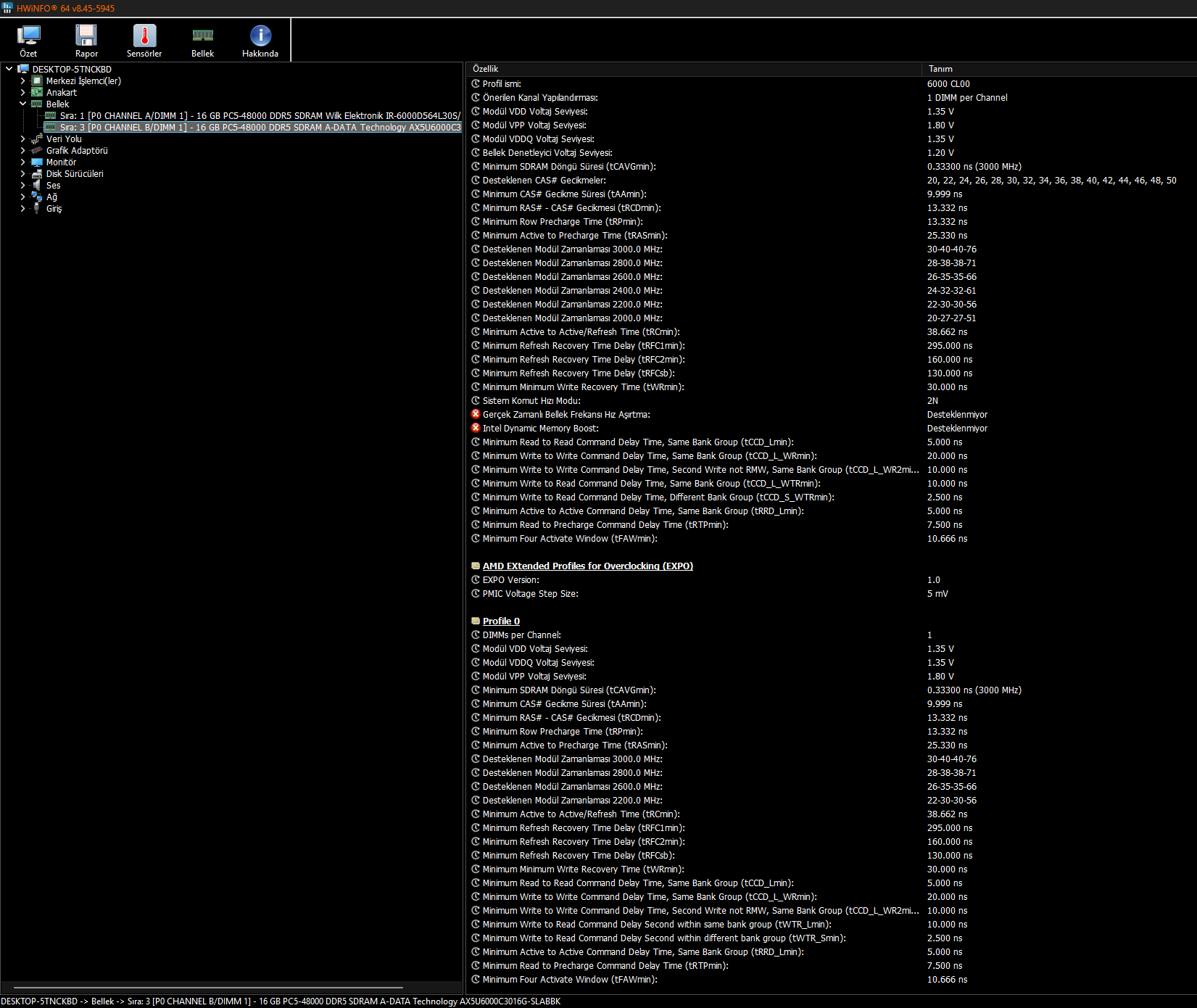Screen dimensions: 1197x1008
Task: Click the Disk Sürücüleri drive icon
Action: coord(37,173)
